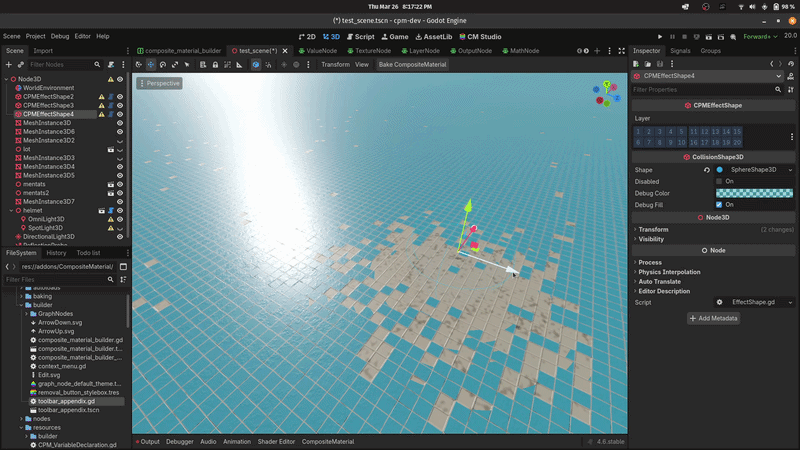Switch to the Script workspace
The width and height of the screenshot is (800, 450).
tap(359, 36)
